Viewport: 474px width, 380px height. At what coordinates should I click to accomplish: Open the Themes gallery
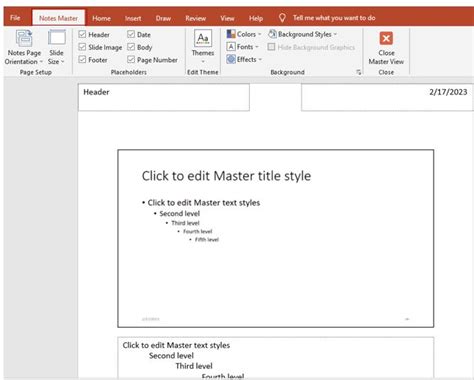203,47
